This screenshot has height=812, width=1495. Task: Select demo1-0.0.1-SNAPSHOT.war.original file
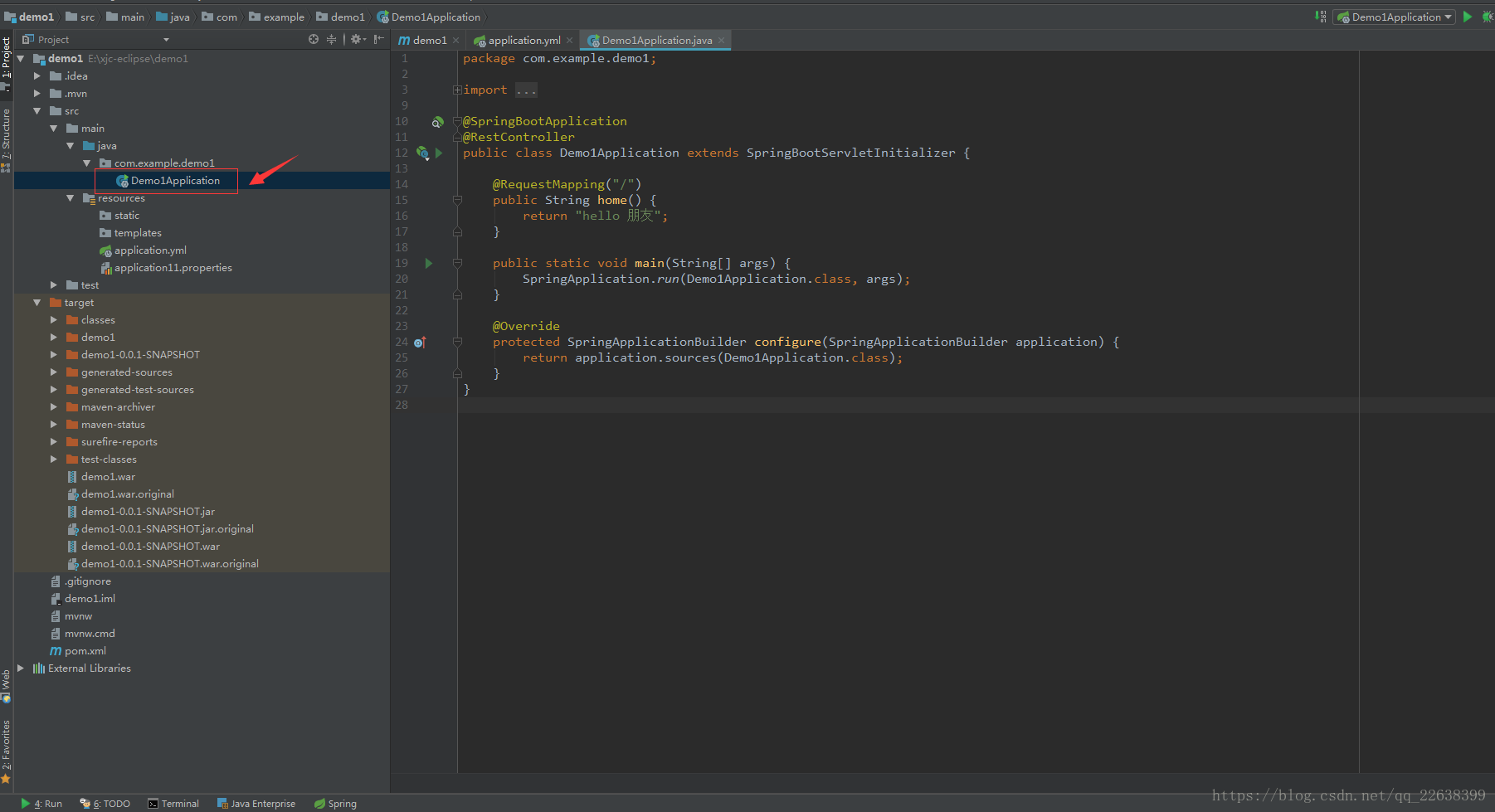pyautogui.click(x=163, y=563)
